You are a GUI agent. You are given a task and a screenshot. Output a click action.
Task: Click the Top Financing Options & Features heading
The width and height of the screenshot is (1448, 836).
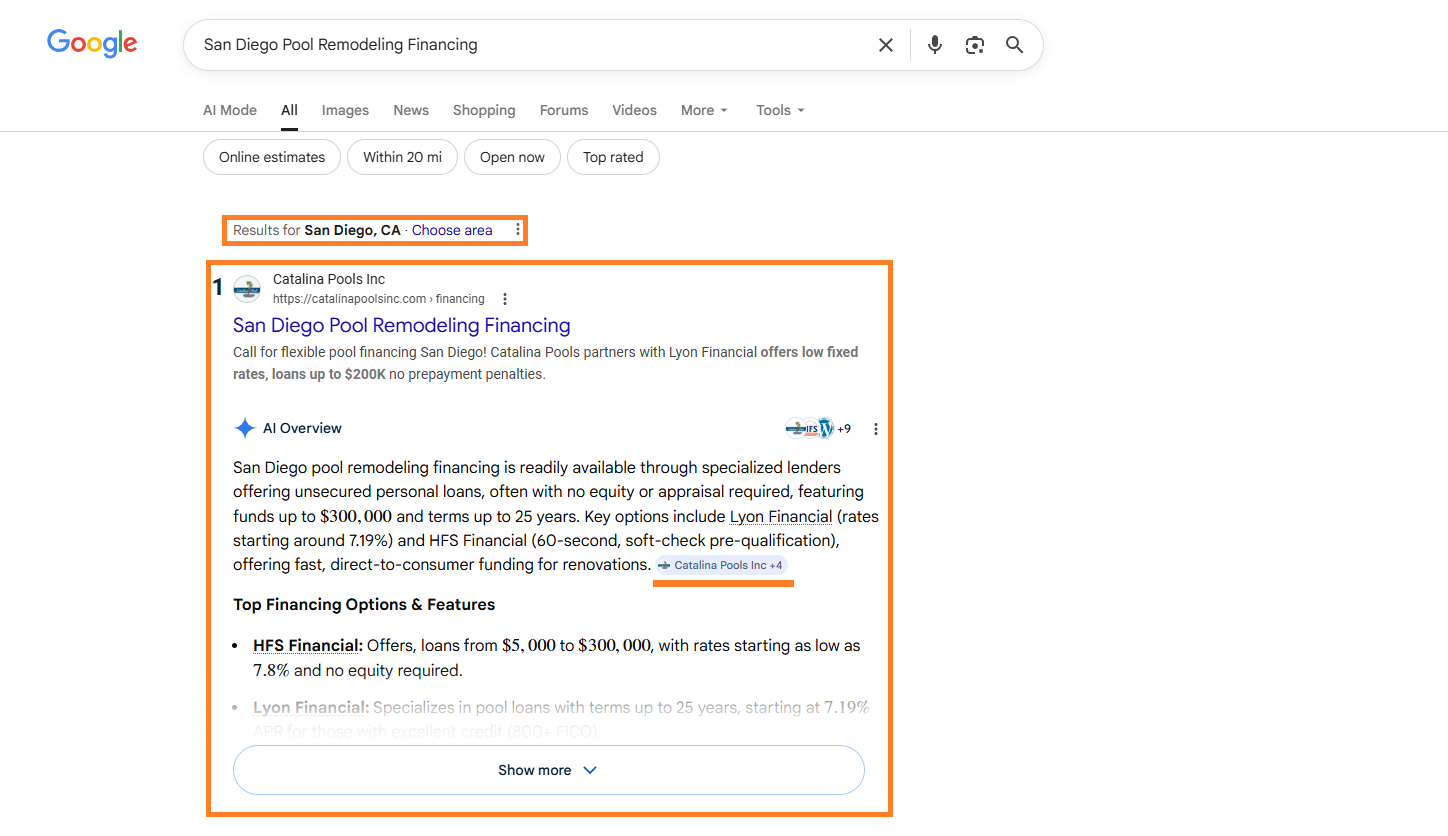click(364, 604)
